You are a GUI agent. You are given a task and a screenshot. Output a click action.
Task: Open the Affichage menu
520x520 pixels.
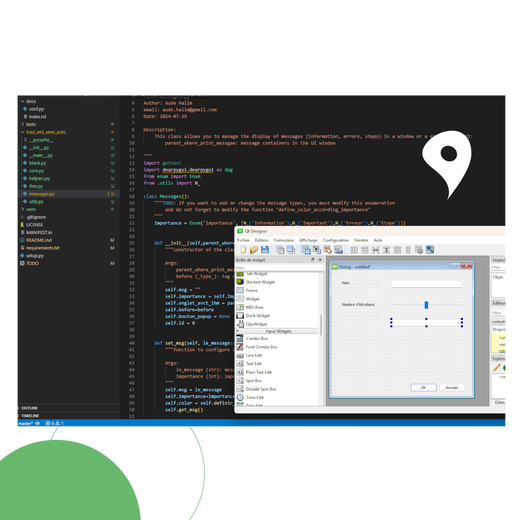pos(308,240)
